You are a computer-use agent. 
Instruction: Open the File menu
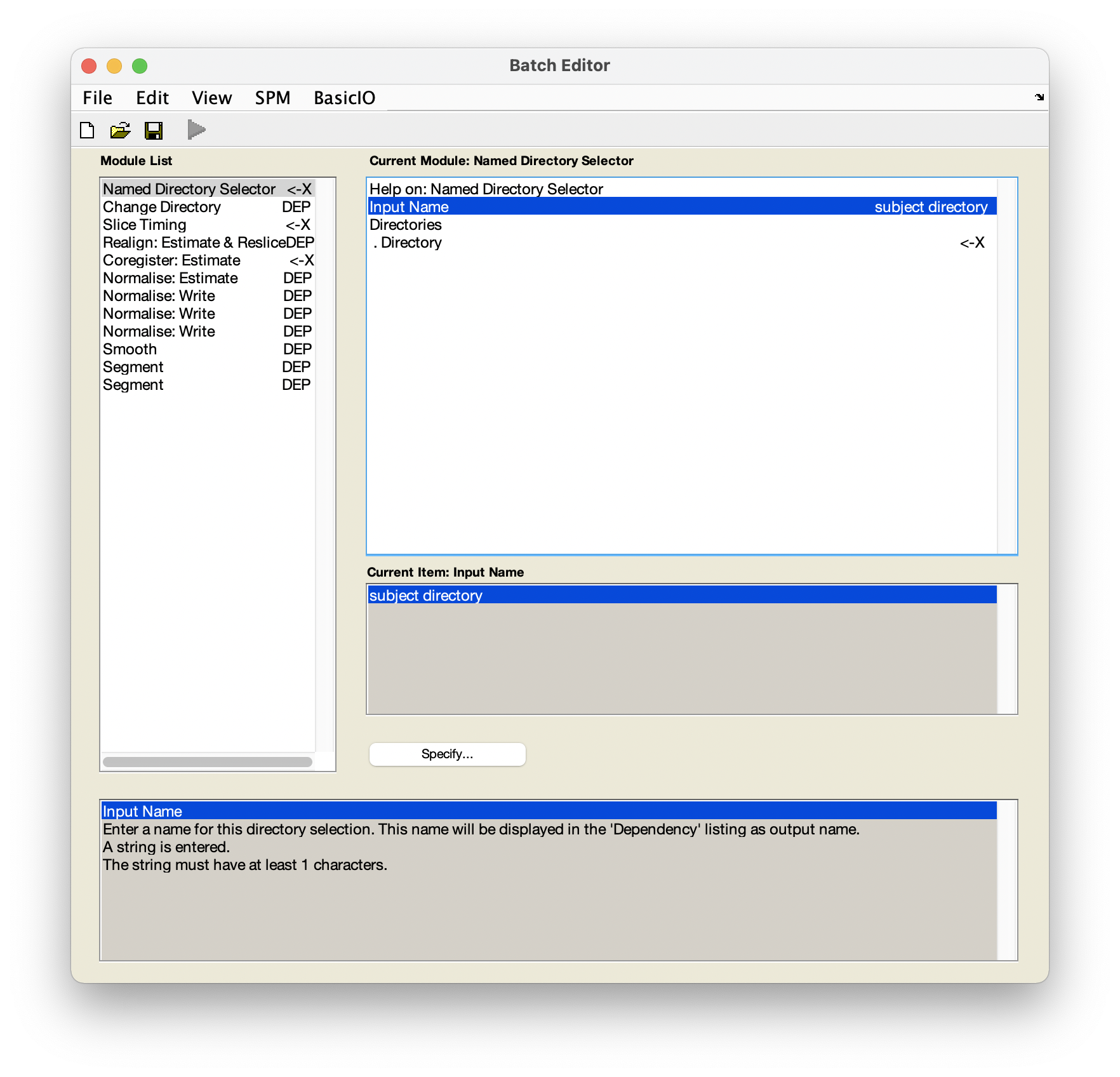pyautogui.click(x=97, y=98)
